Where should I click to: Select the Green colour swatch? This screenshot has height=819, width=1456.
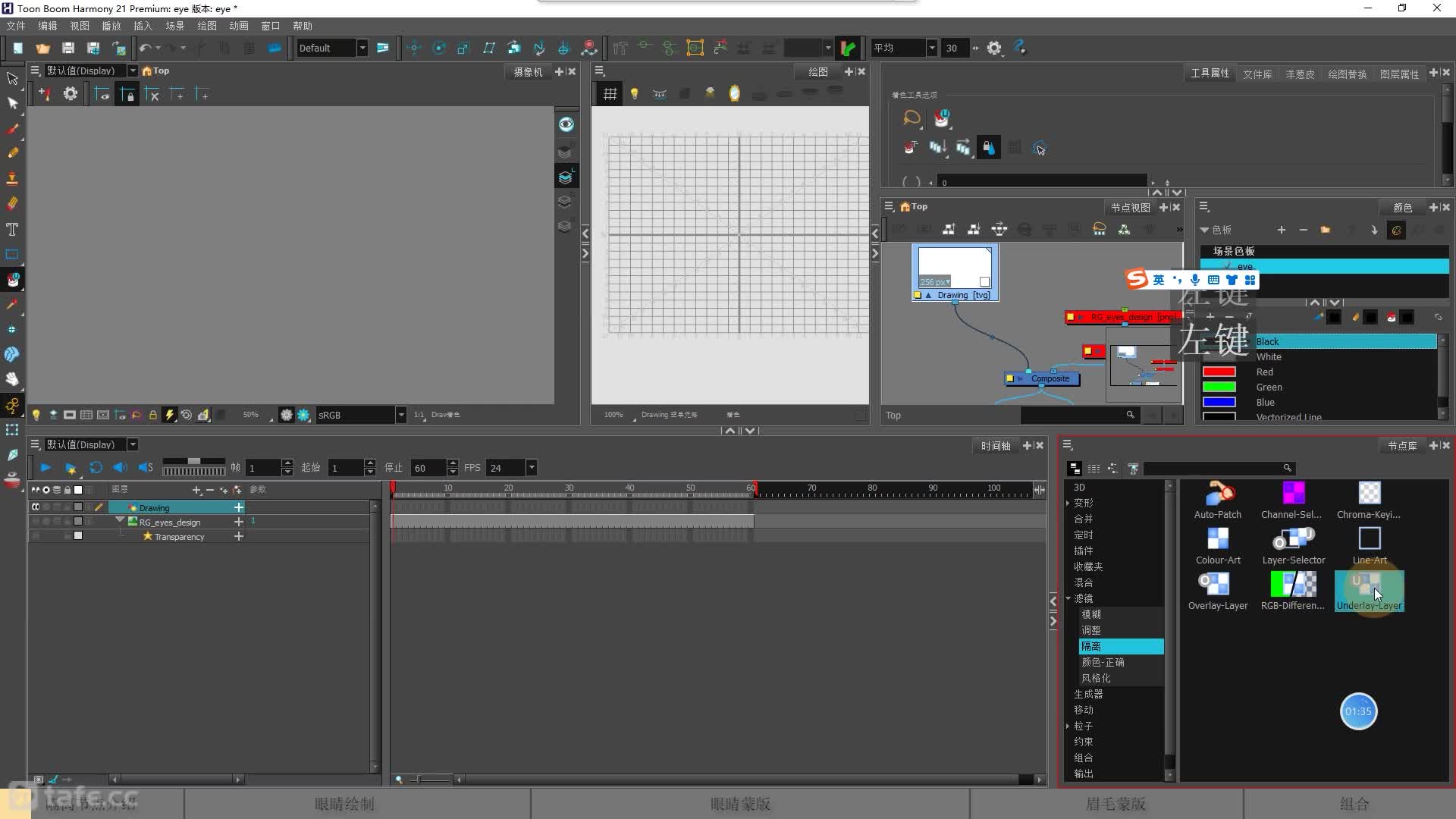[x=1219, y=387]
